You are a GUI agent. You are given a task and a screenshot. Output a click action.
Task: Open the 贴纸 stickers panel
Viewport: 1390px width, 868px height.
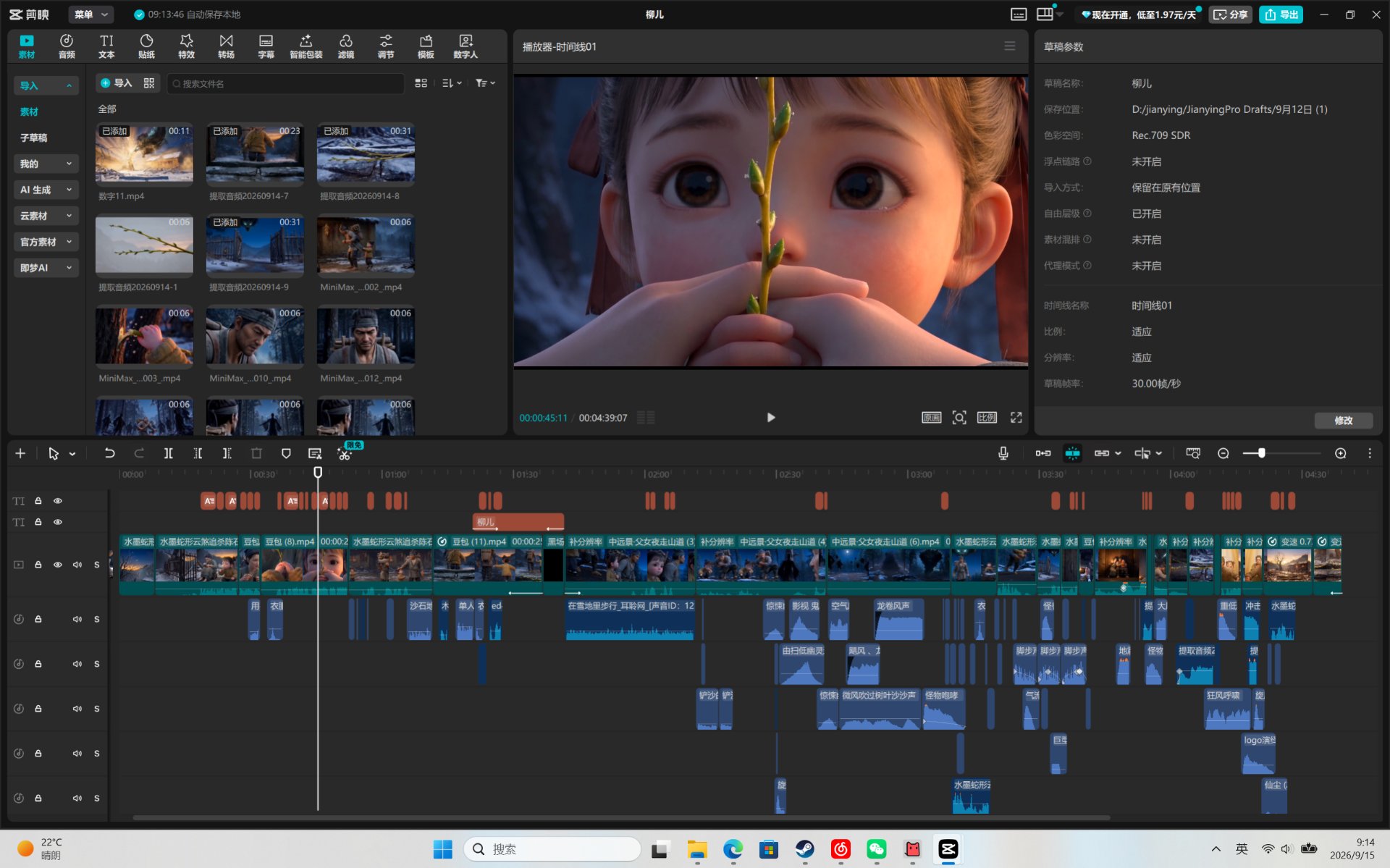coord(146,46)
